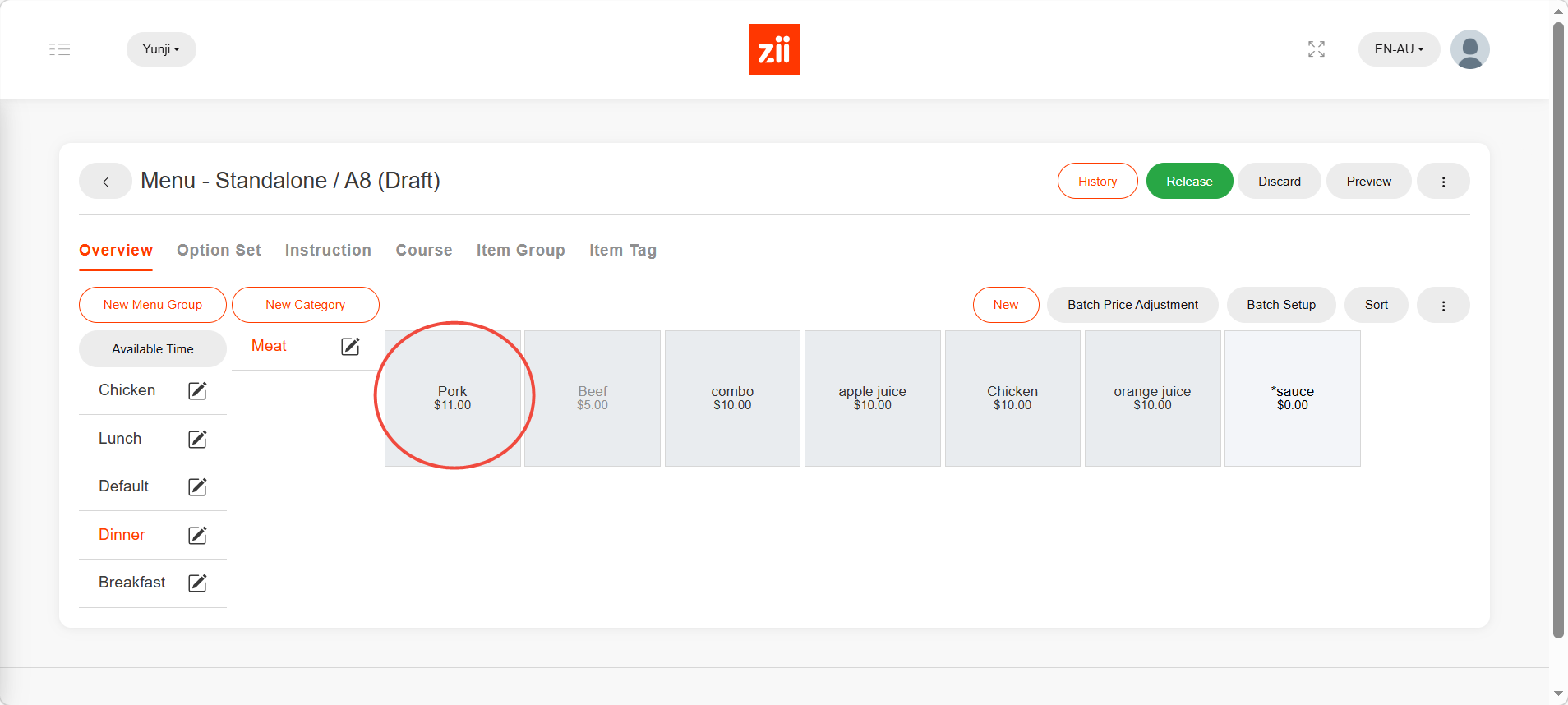Select the Pork item tile
1568x705 pixels.
point(453,398)
